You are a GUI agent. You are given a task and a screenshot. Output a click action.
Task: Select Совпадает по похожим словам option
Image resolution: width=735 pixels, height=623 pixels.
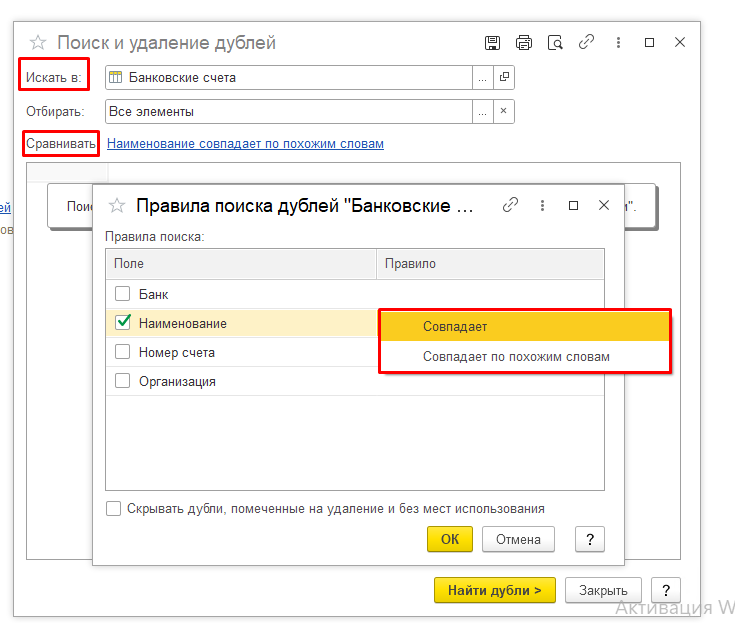click(516, 356)
